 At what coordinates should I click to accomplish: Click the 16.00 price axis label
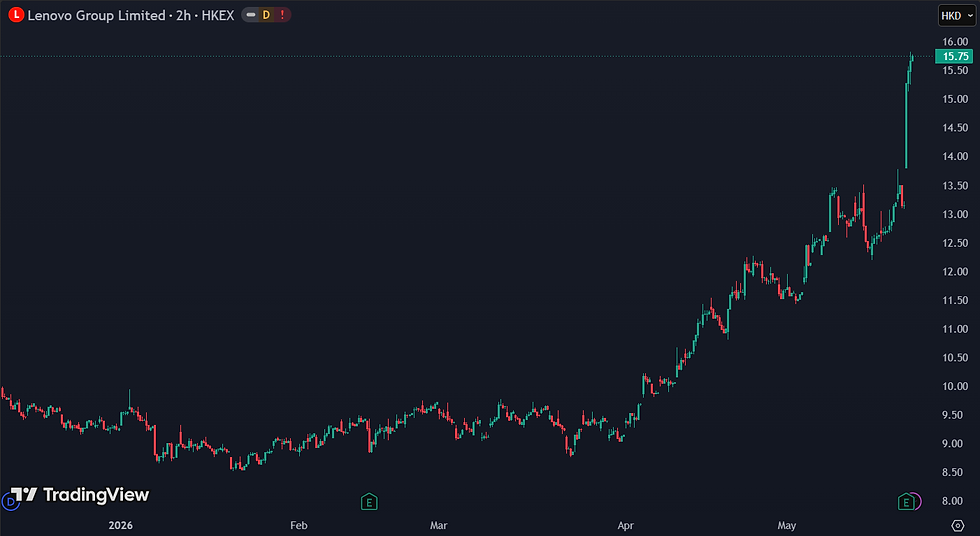[955, 42]
